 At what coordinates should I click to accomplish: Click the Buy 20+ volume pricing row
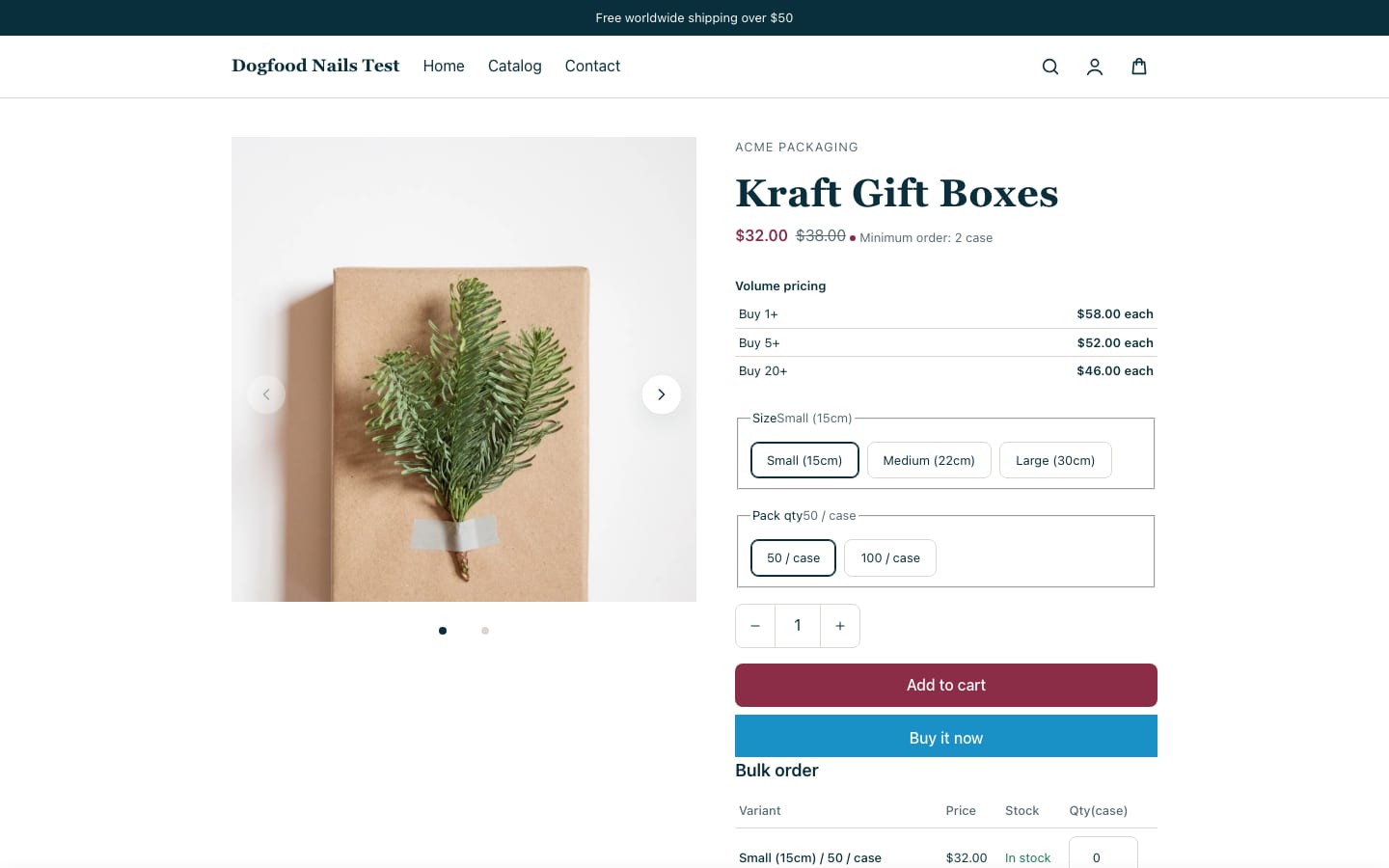[946, 370]
